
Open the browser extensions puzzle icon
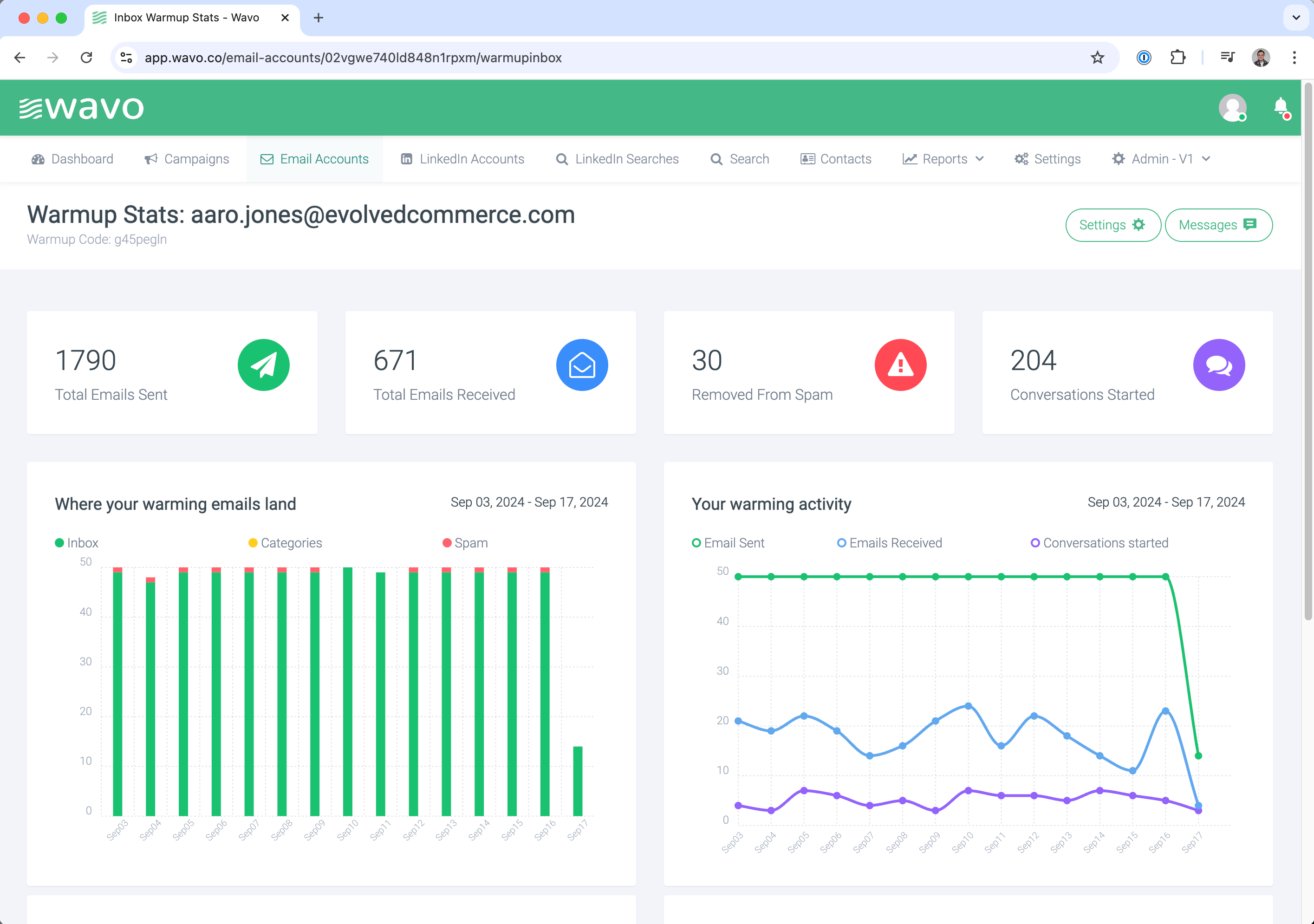point(1178,58)
